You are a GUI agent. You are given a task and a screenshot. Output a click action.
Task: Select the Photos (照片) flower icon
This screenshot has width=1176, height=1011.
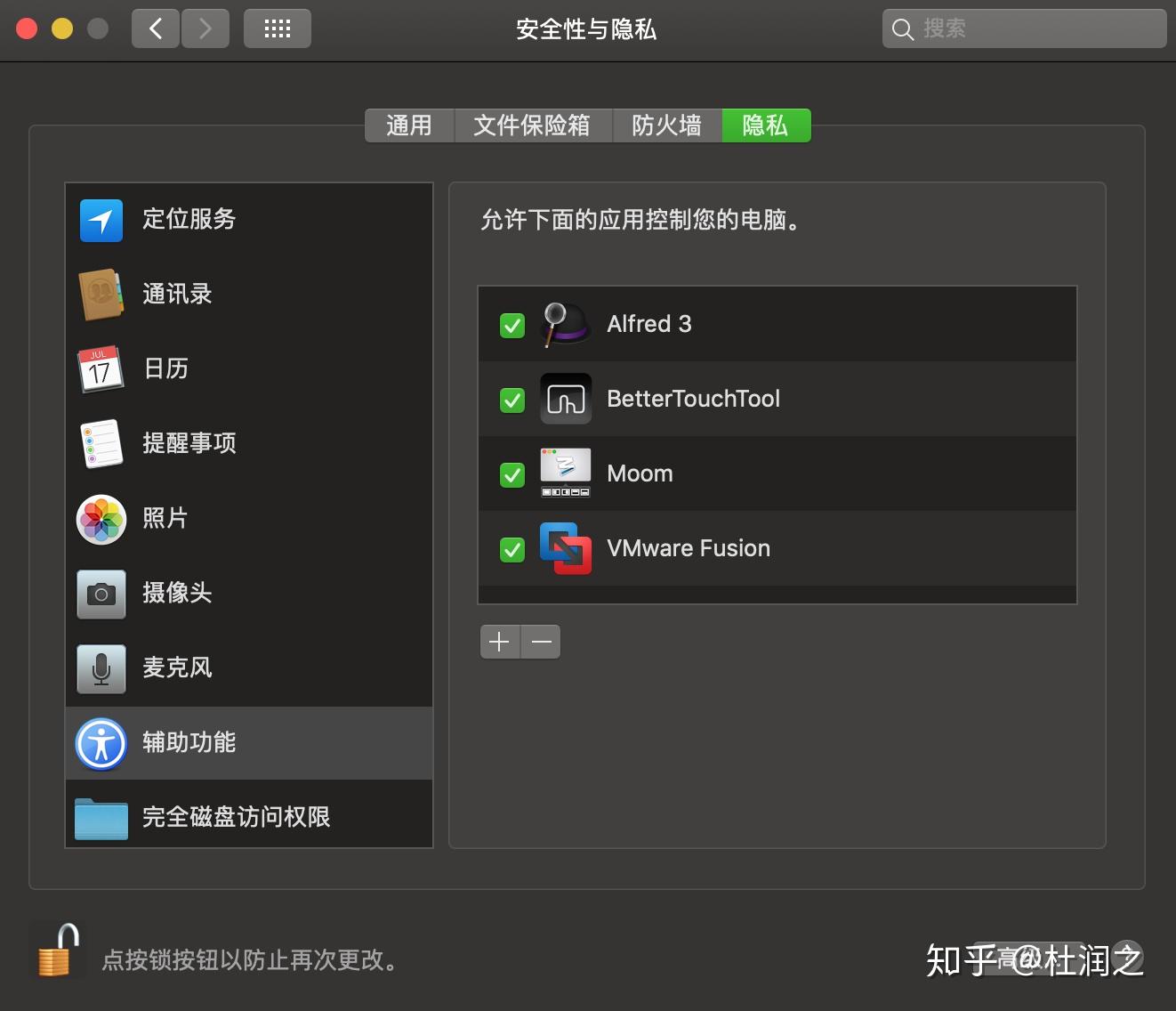click(x=101, y=519)
